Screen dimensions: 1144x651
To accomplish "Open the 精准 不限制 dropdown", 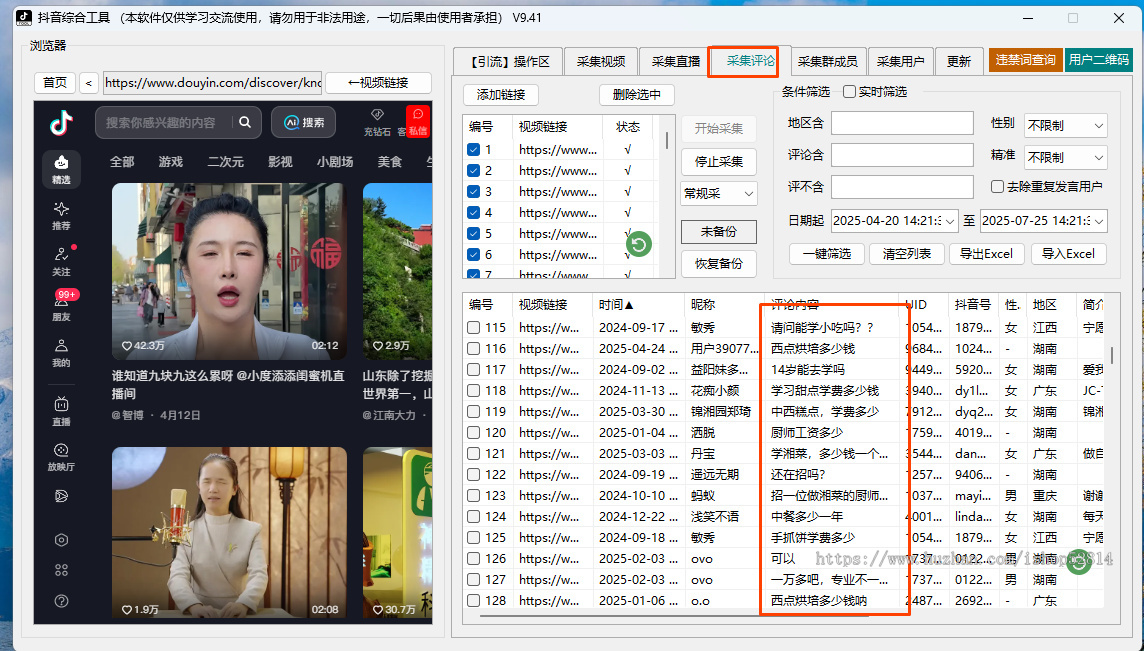I will tap(1066, 157).
